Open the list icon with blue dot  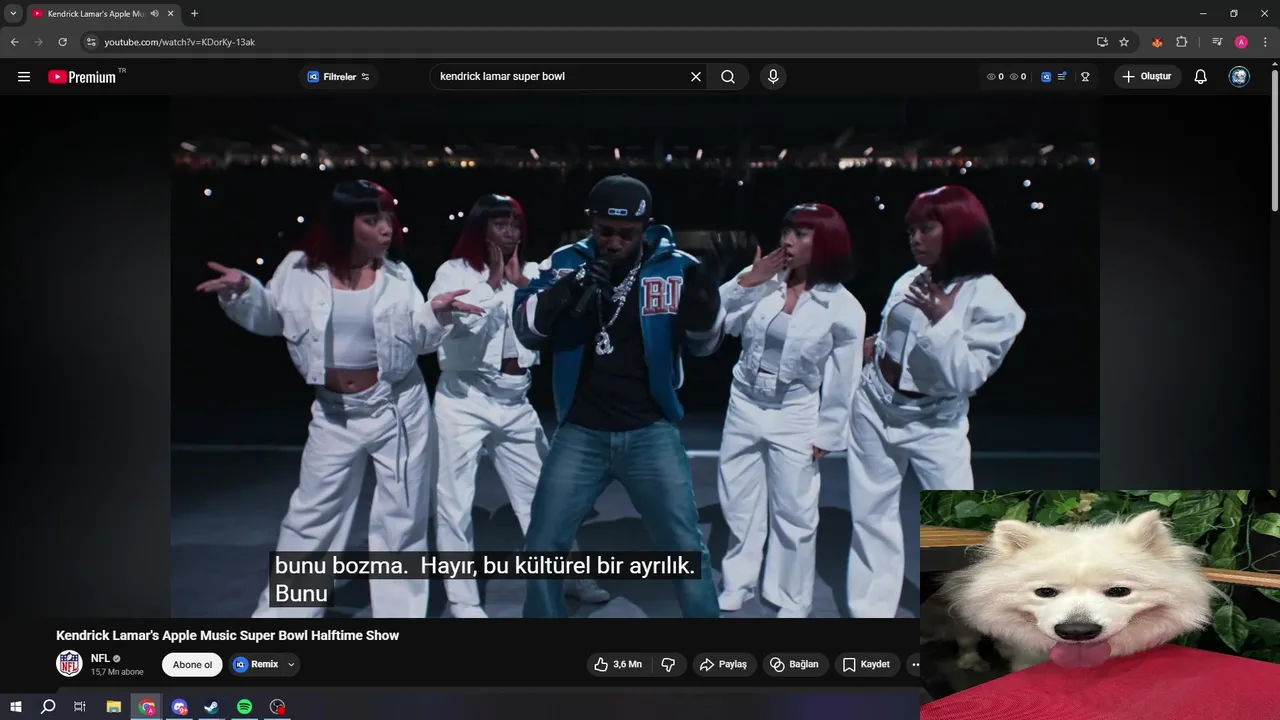coord(1062,77)
